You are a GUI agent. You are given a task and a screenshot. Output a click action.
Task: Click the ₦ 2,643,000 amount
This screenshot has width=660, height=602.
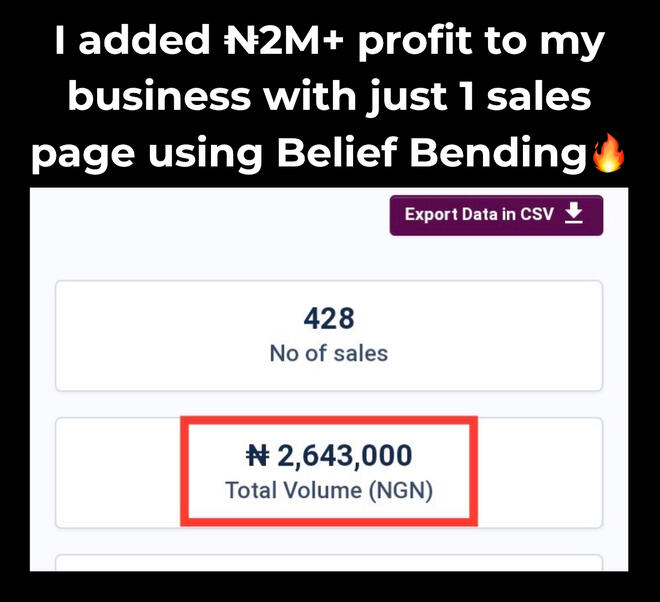pyautogui.click(x=329, y=455)
